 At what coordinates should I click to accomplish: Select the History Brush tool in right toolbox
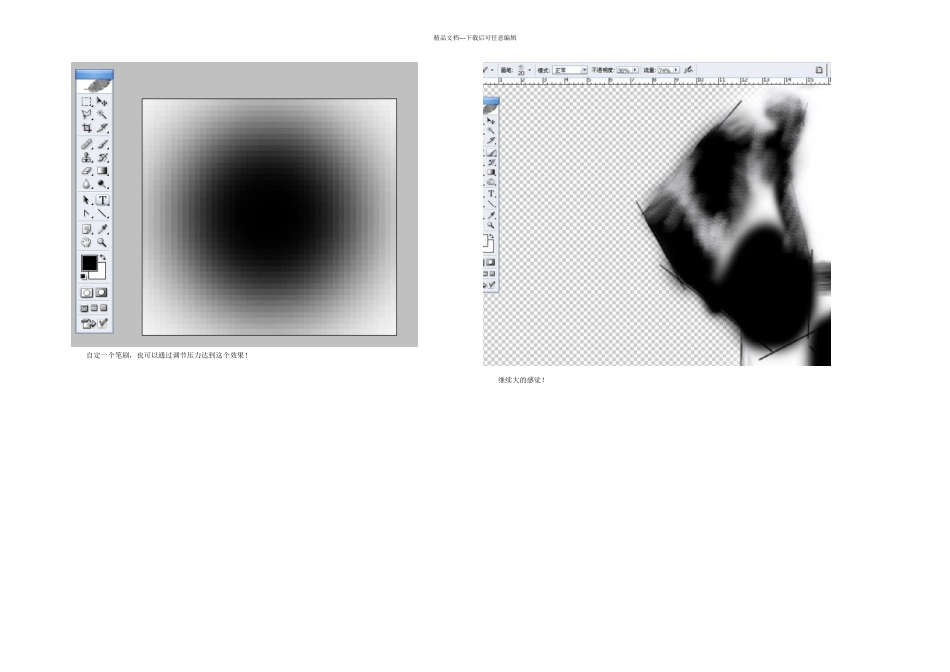point(491,162)
